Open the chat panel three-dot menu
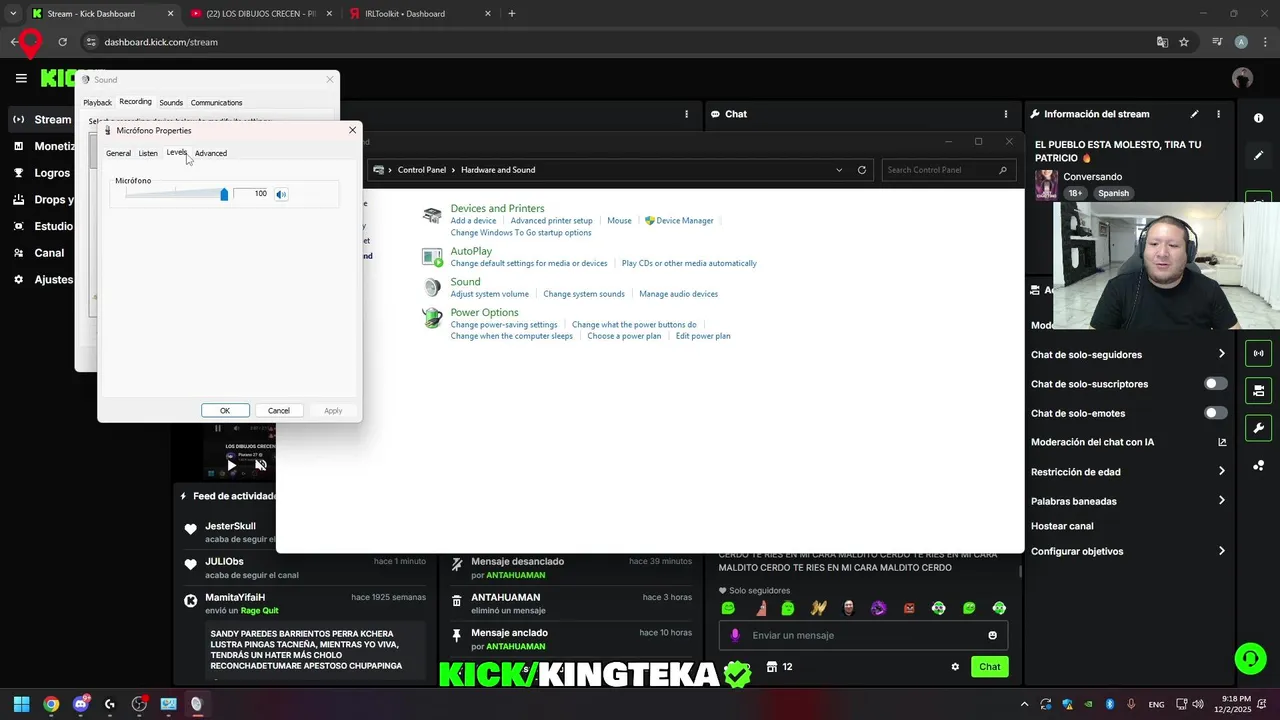Screen dimensions: 1280x720 click(x=1004, y=114)
